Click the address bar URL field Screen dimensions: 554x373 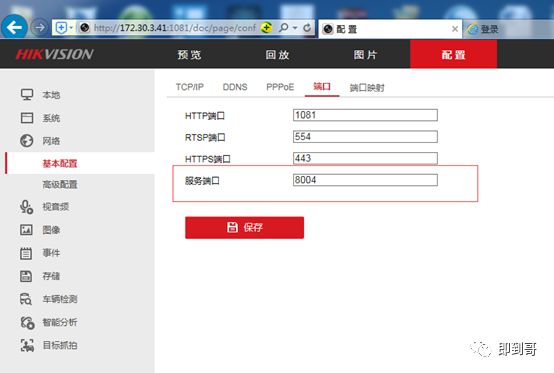pyautogui.click(x=174, y=28)
